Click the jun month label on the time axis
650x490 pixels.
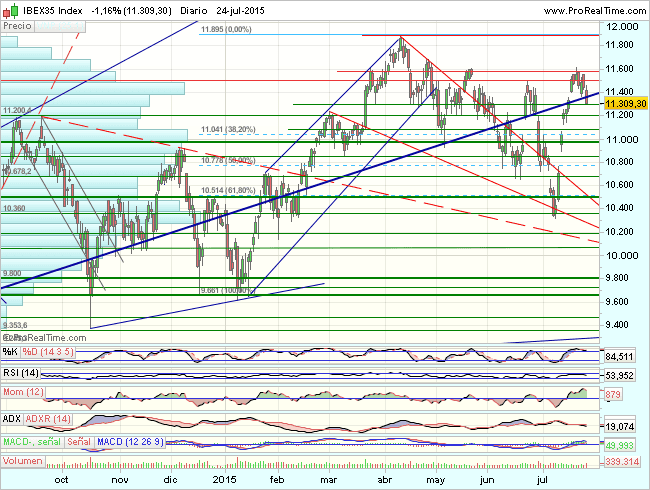pos(487,480)
